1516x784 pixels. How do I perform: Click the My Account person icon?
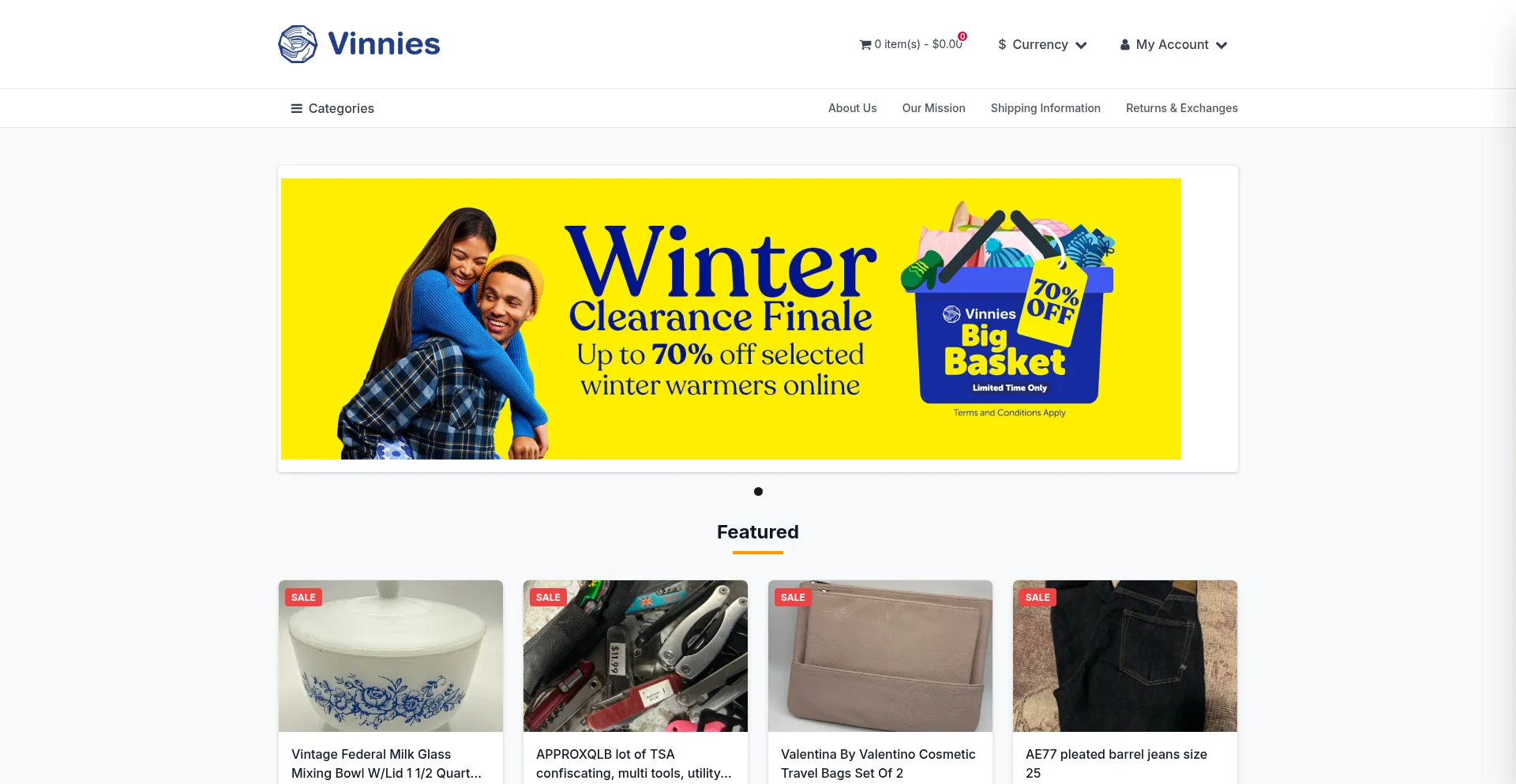(x=1125, y=45)
